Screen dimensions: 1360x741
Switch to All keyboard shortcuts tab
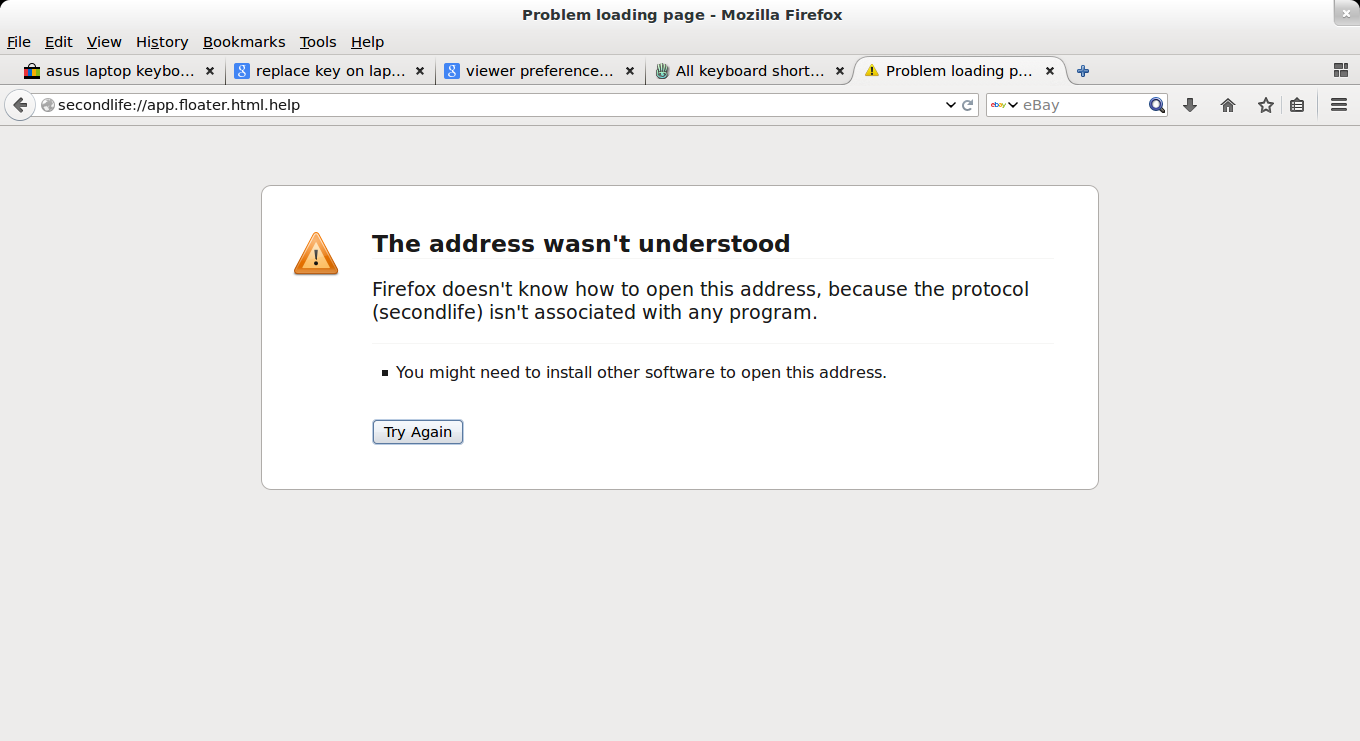[750, 71]
